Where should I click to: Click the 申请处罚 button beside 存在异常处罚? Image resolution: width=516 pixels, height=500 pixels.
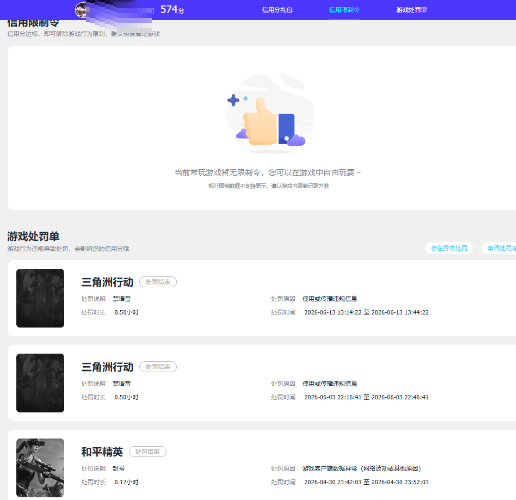pyautogui.click(x=500, y=248)
